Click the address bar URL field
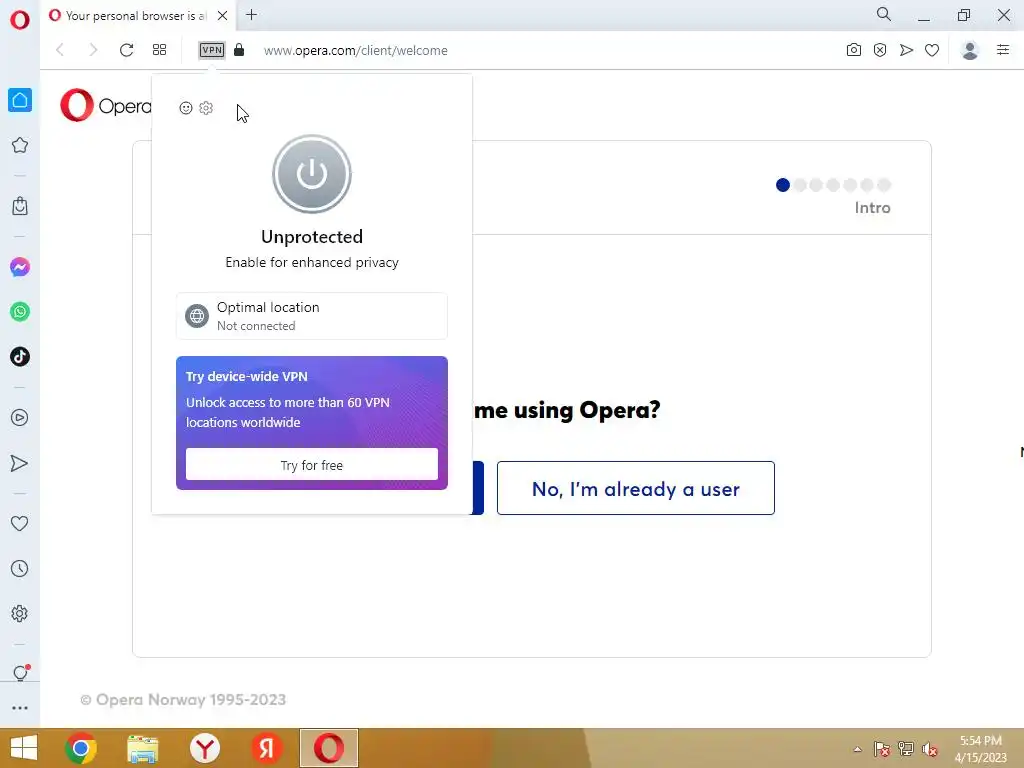This screenshot has width=1024, height=768. click(356, 50)
